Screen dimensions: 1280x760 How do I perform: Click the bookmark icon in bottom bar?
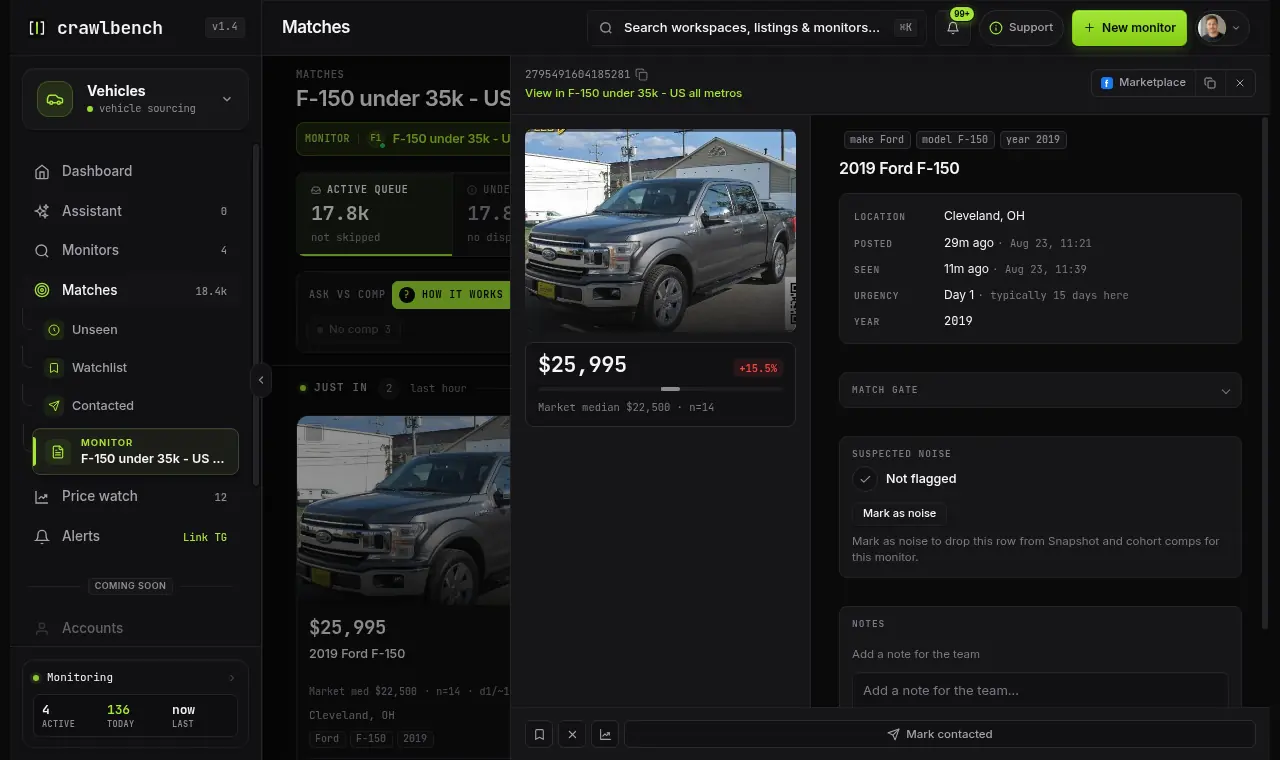539,734
